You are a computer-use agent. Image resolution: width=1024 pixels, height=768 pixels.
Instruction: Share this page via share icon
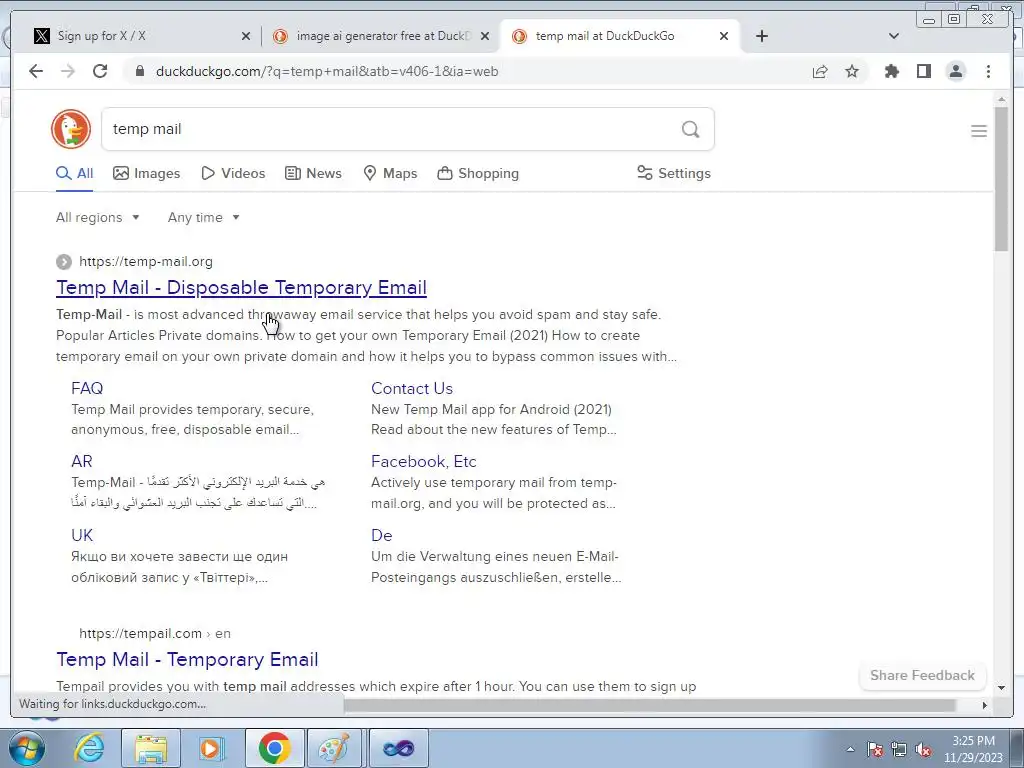click(820, 71)
